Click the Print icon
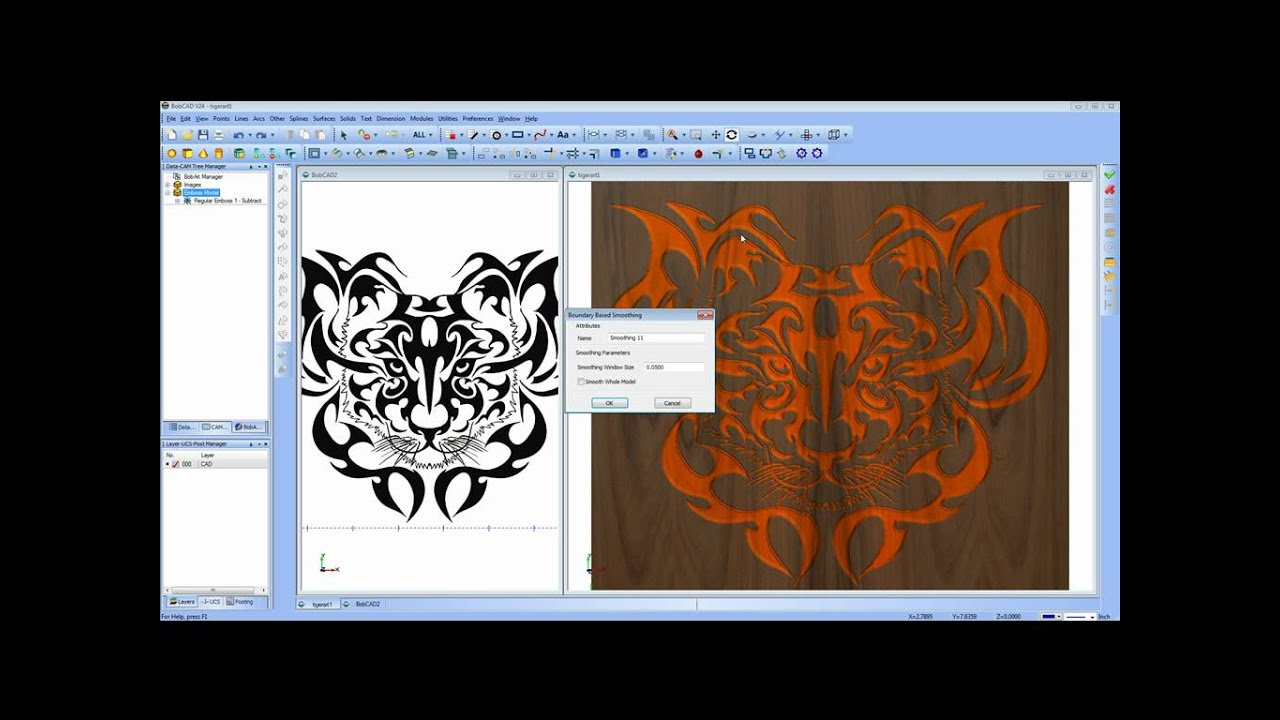Viewport: 1280px width, 720px height. [x=219, y=135]
